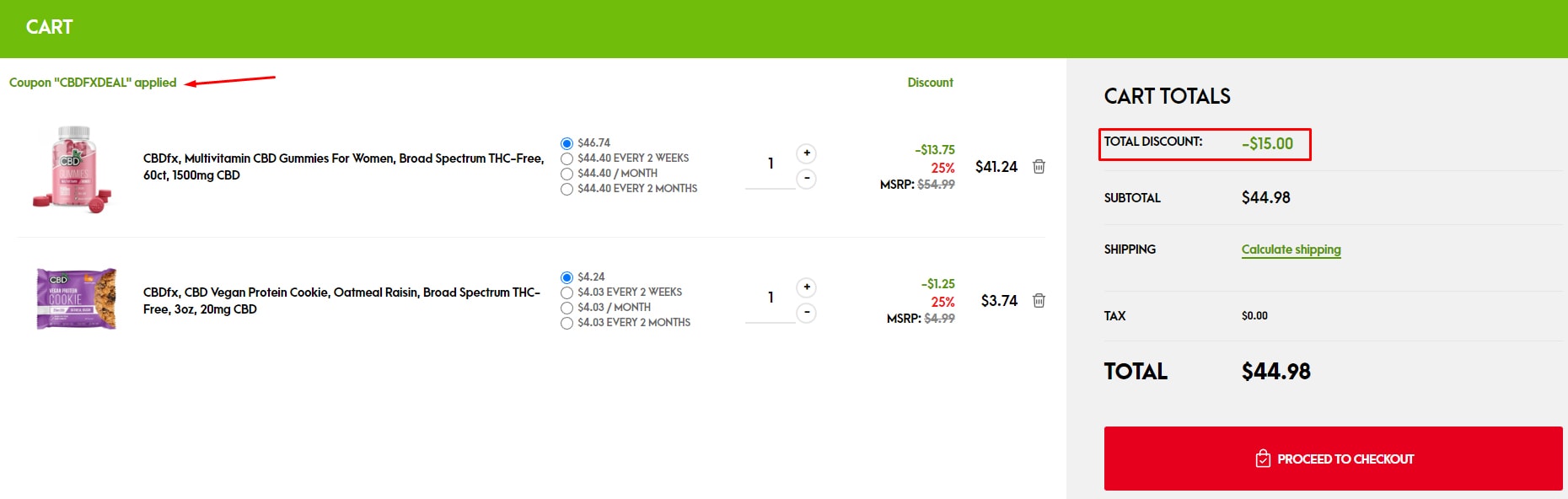Select $44.40 / month subscription for gummies
Image resolution: width=1568 pixels, height=499 pixels.
pyautogui.click(x=567, y=174)
